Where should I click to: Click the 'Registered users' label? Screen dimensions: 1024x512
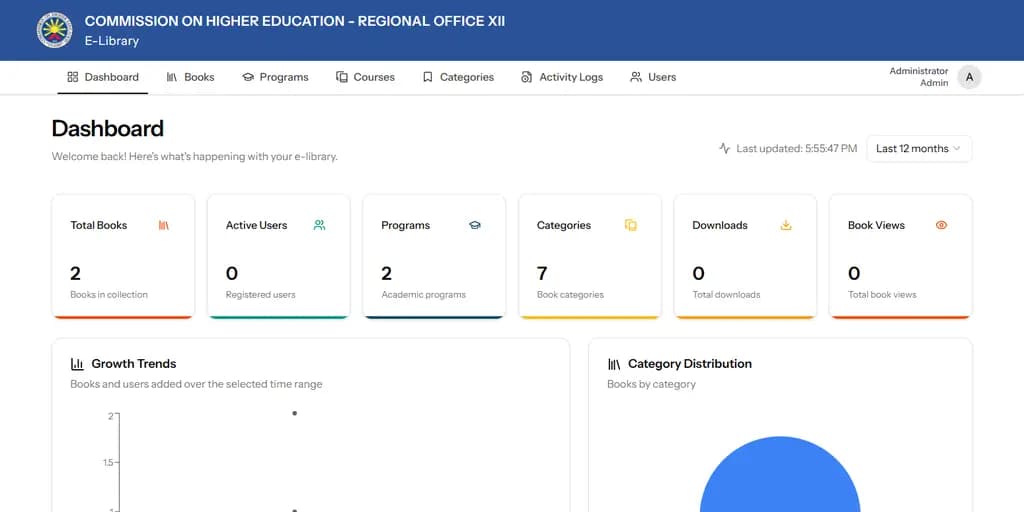pos(261,295)
